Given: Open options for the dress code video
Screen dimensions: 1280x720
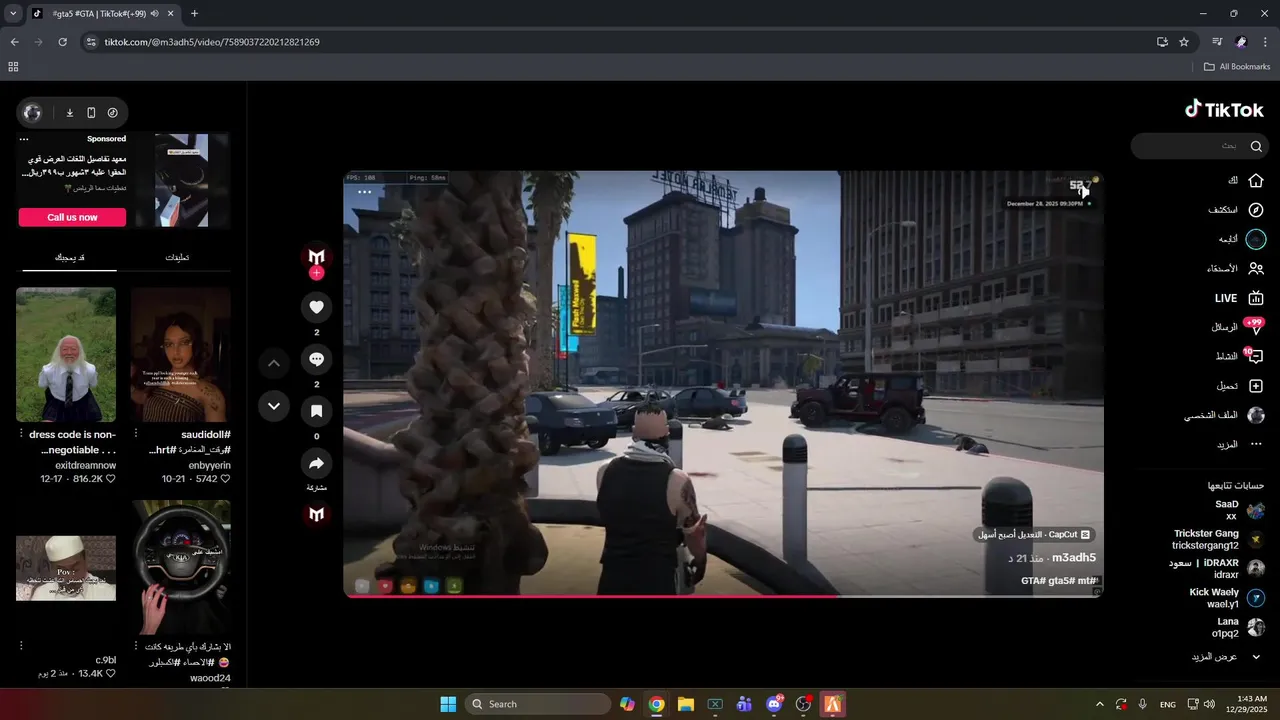Looking at the screenshot, I should click(21, 434).
